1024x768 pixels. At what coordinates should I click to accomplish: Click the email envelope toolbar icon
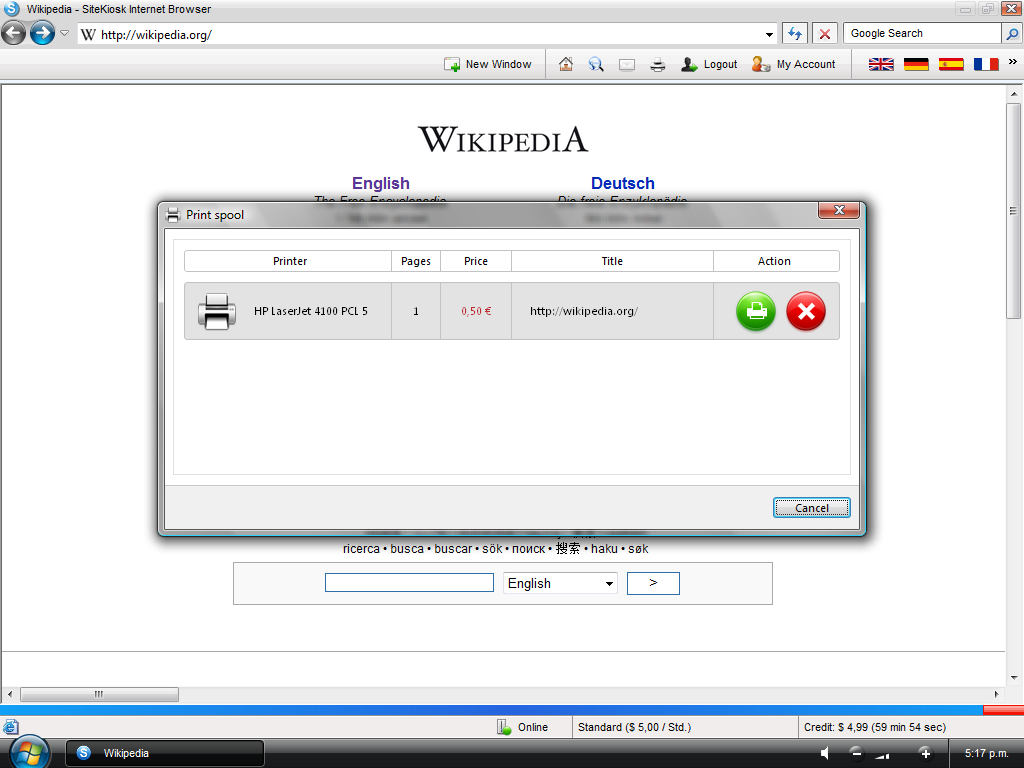(x=627, y=64)
